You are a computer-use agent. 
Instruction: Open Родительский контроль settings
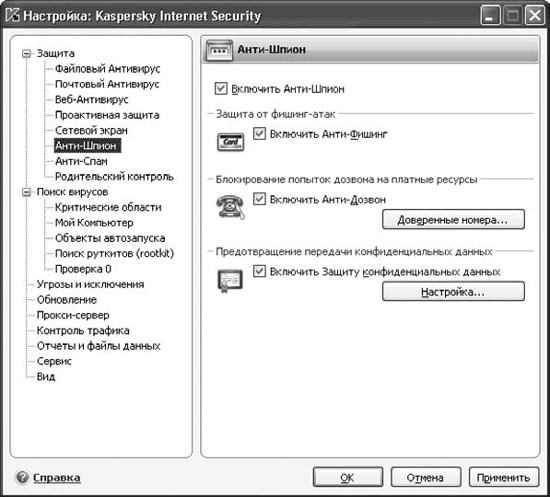(114, 176)
